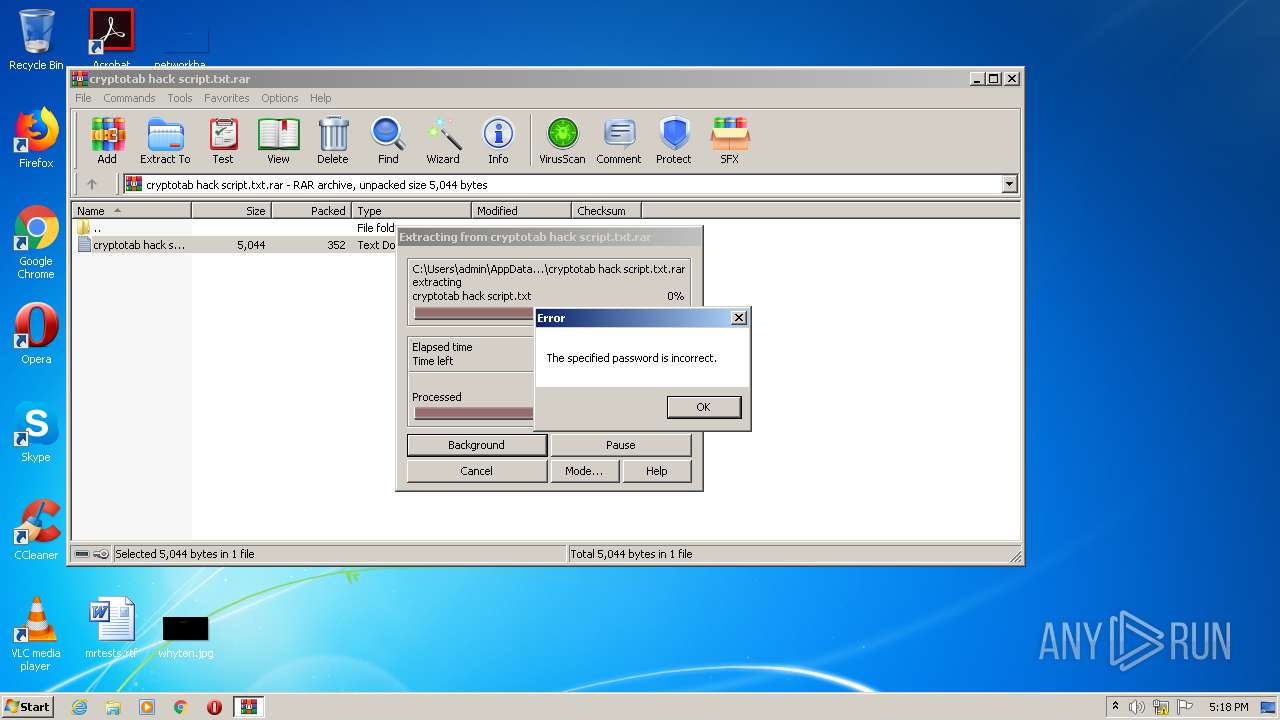
Task: Open the archive Info icon
Action: pyautogui.click(x=498, y=140)
